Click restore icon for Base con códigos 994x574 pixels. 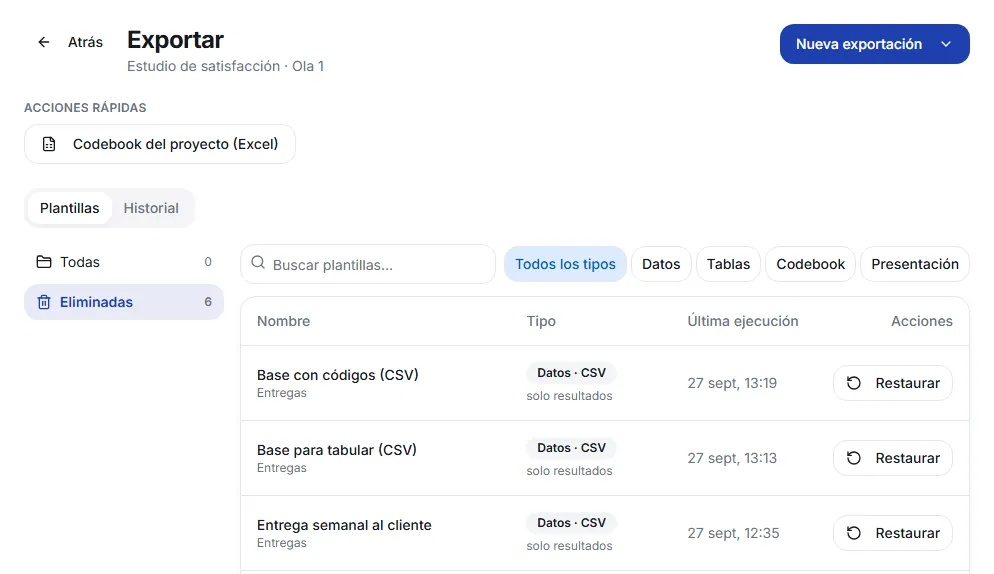(854, 383)
